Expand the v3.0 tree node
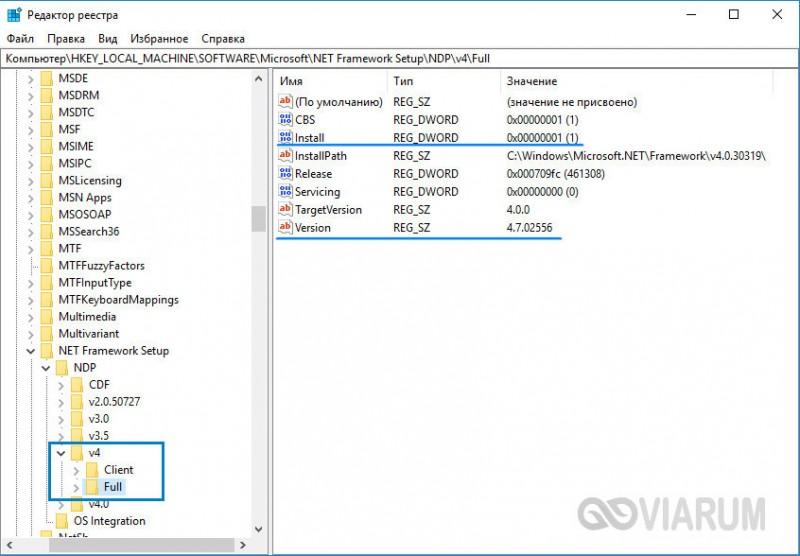This screenshot has height=556, width=800. [61, 419]
